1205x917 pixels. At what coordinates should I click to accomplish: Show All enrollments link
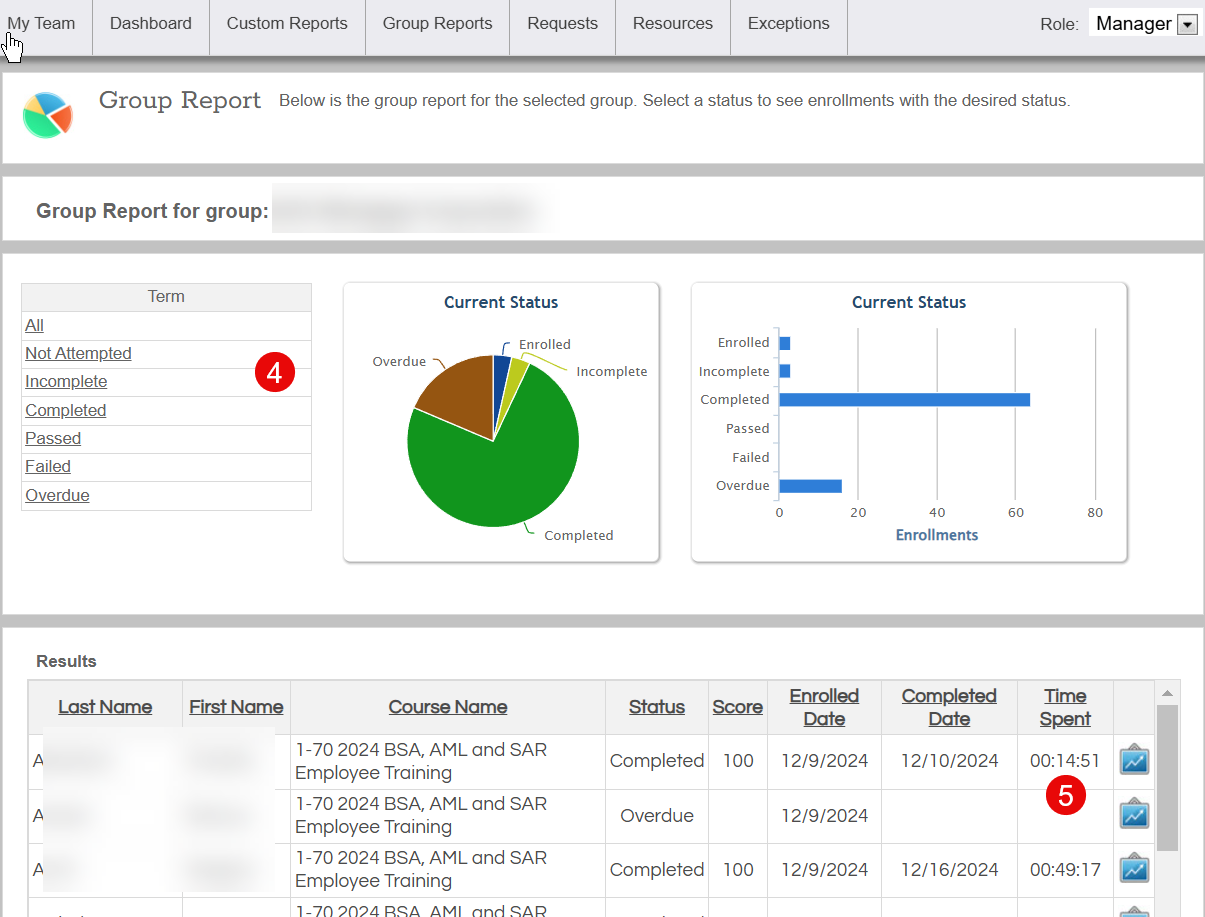[x=35, y=325]
